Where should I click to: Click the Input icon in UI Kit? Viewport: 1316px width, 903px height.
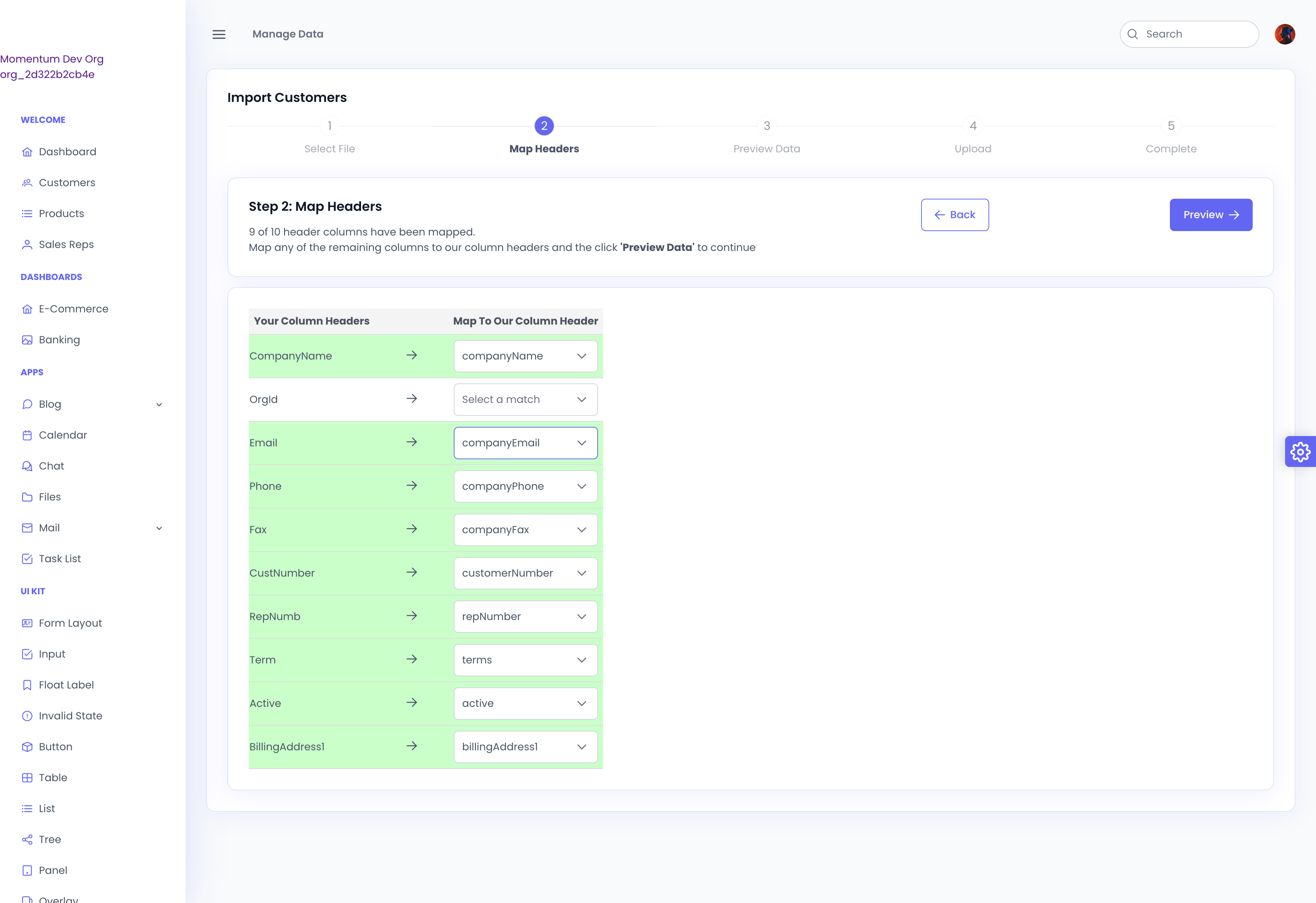tap(27, 654)
